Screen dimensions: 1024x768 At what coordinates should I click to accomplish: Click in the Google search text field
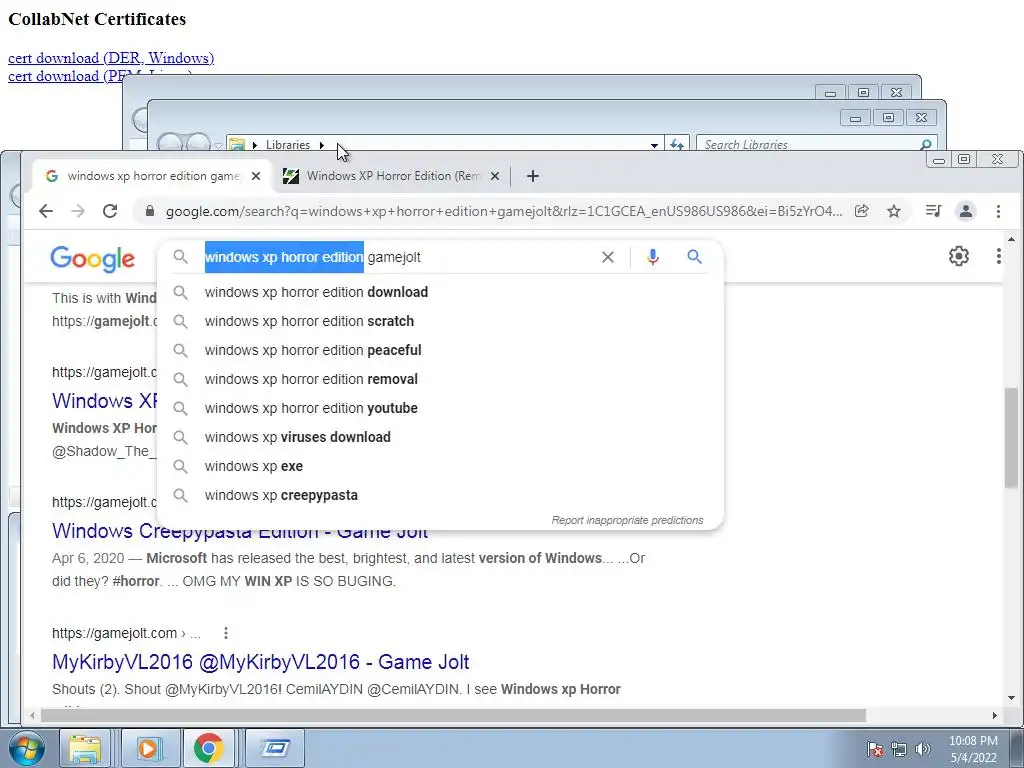[398, 257]
